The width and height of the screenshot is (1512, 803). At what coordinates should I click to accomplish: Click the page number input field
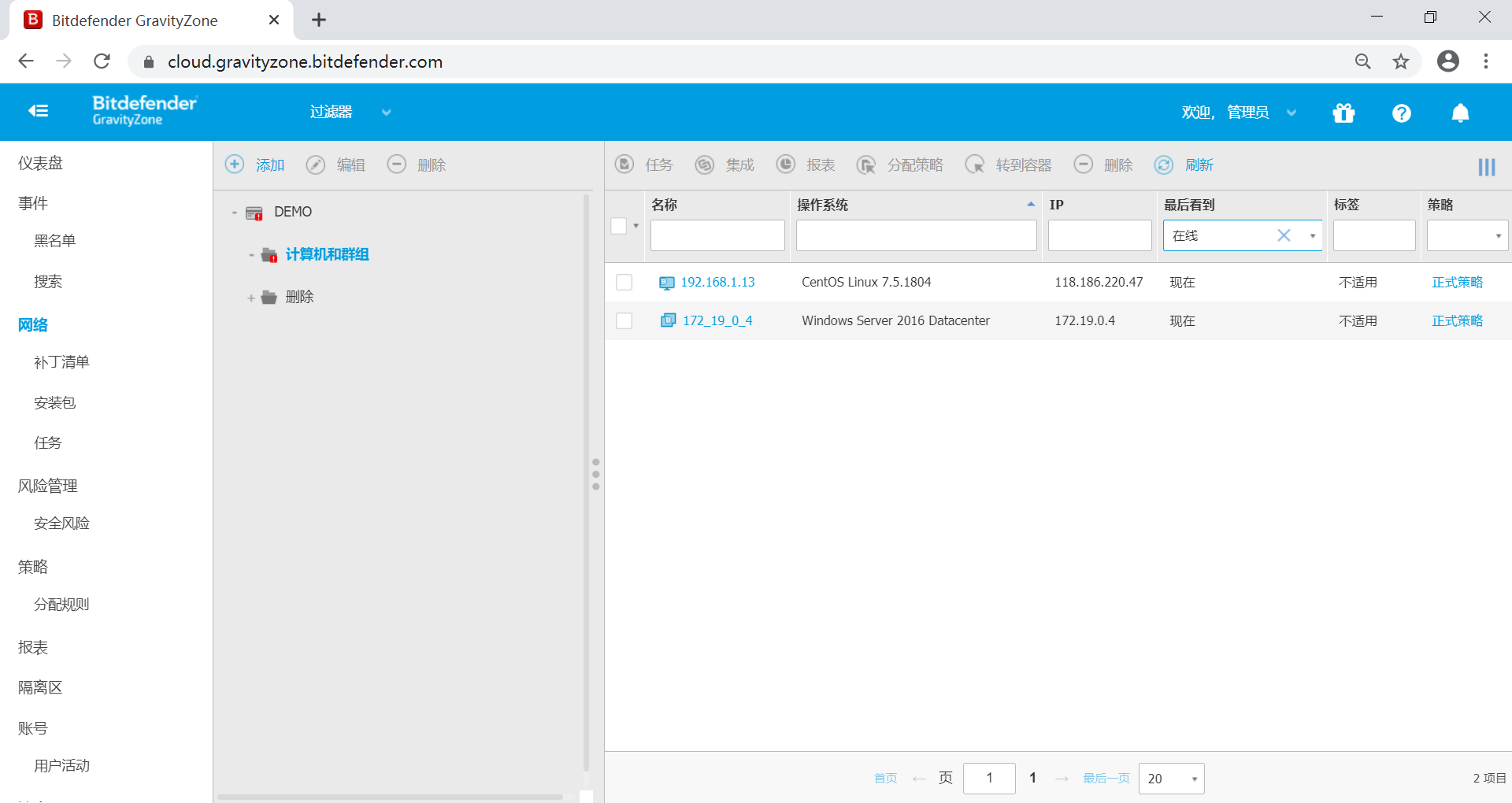tap(989, 779)
